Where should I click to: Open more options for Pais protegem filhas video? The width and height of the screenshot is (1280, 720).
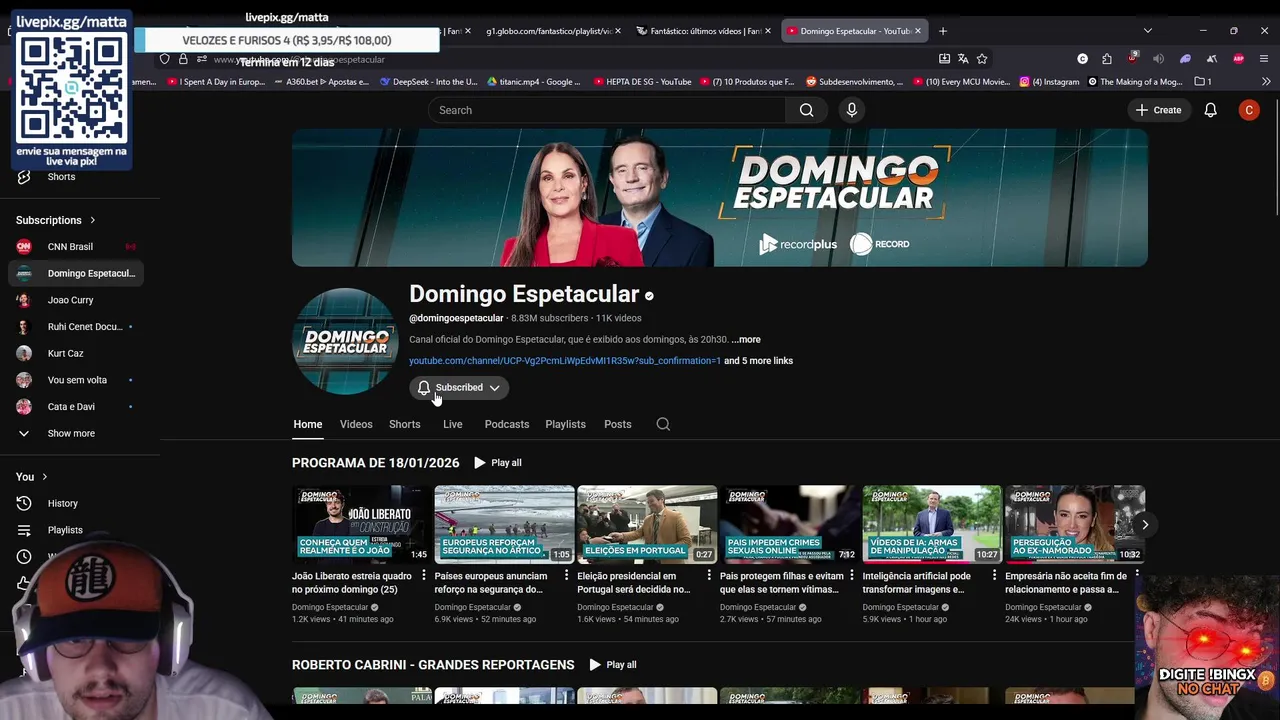point(852,576)
